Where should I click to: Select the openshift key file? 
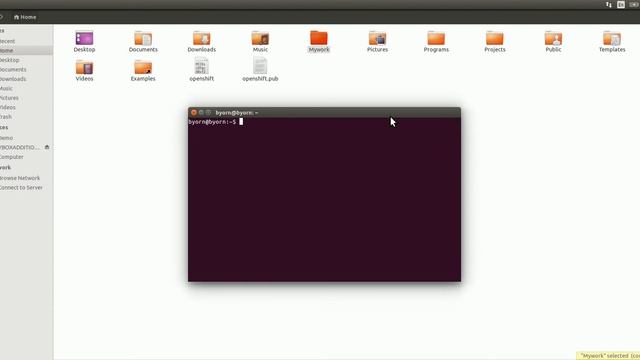tap(202, 67)
